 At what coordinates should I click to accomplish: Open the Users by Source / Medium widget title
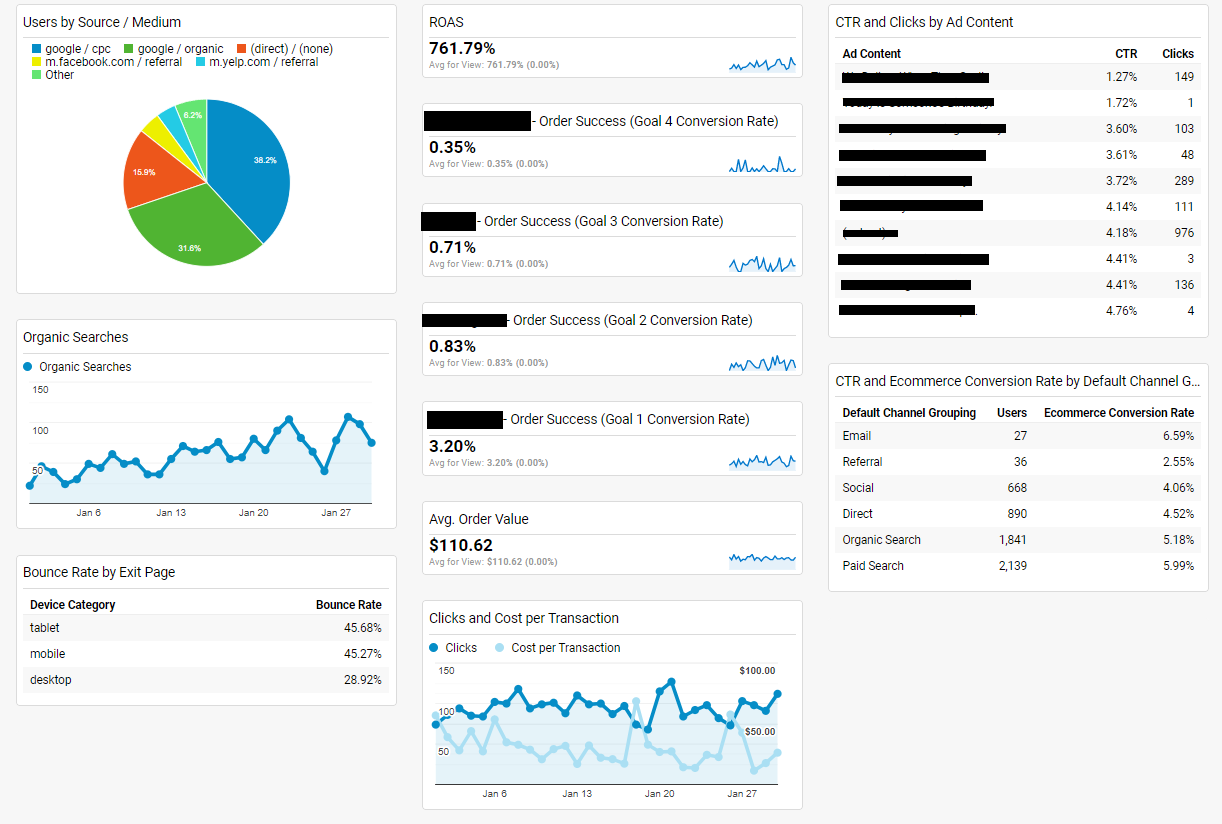click(102, 22)
